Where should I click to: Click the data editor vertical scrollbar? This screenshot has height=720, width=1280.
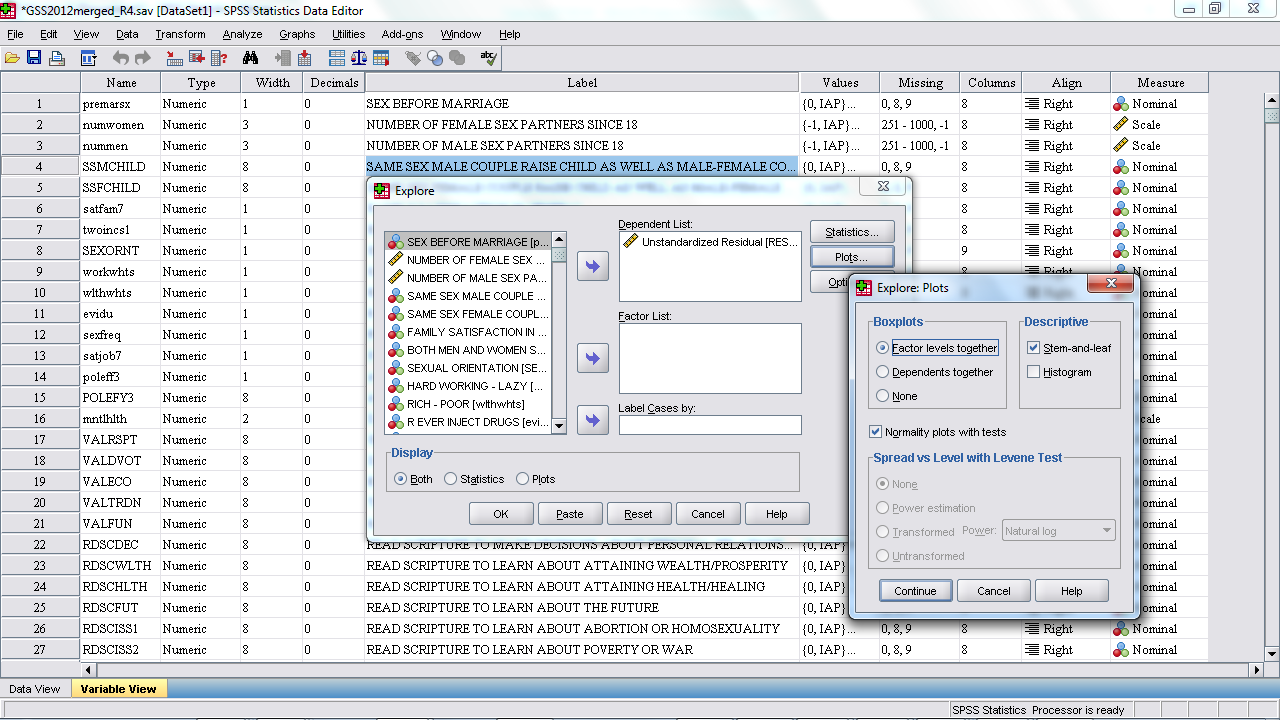coord(1271,376)
